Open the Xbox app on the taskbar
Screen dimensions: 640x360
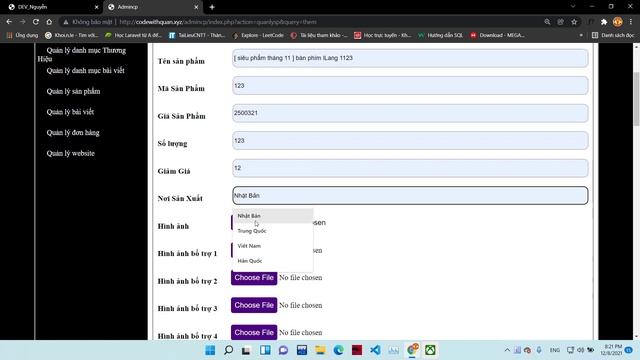(430, 350)
